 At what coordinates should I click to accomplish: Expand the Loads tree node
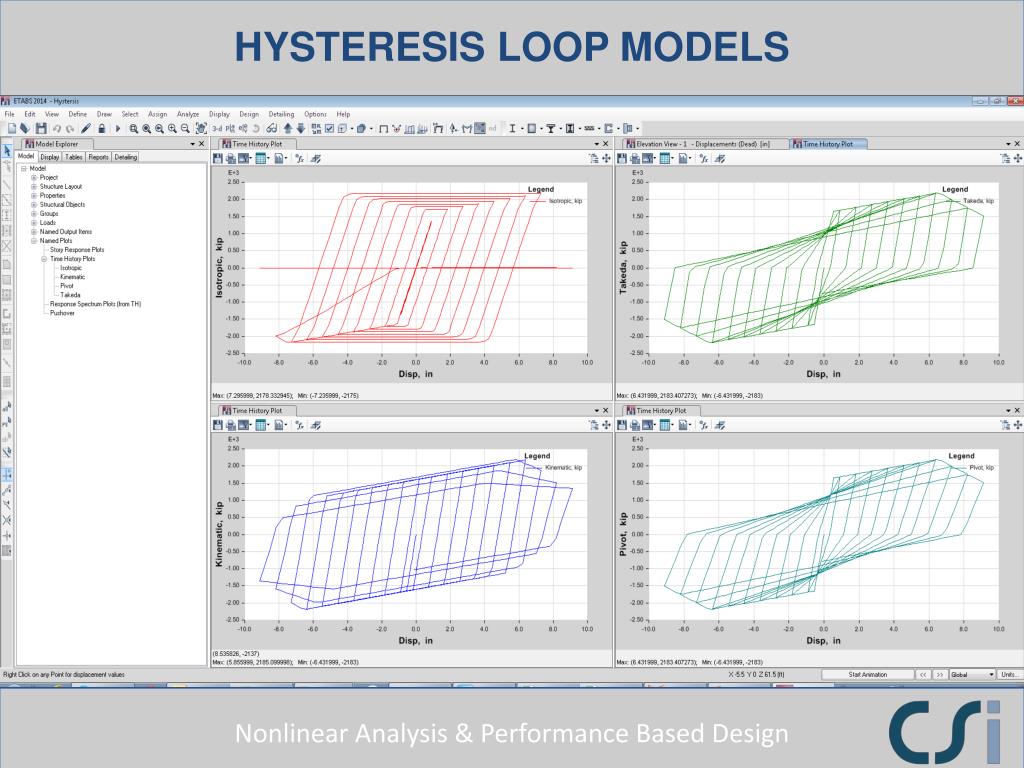click(34, 223)
